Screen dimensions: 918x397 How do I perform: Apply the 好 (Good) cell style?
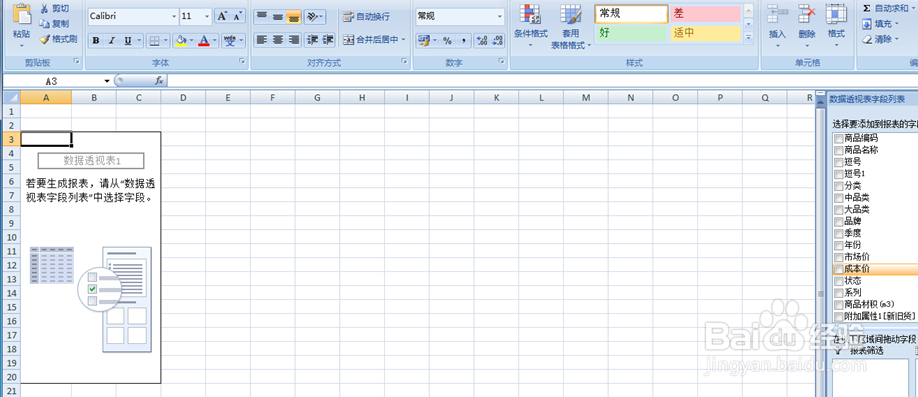631,33
